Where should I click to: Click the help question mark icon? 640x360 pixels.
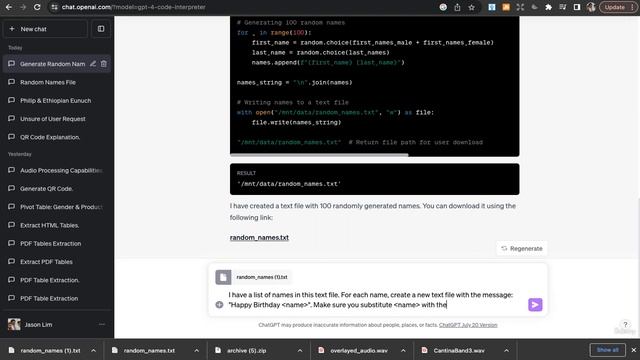[x=625, y=325]
